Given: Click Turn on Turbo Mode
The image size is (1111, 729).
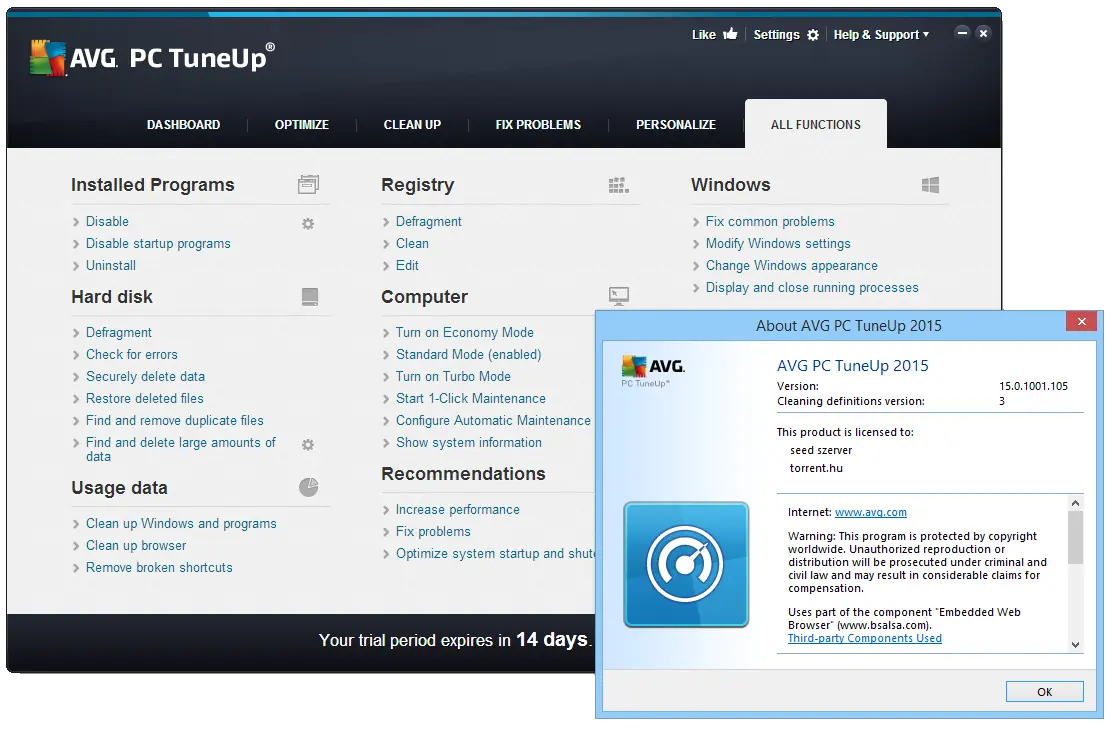Looking at the screenshot, I should [x=453, y=376].
